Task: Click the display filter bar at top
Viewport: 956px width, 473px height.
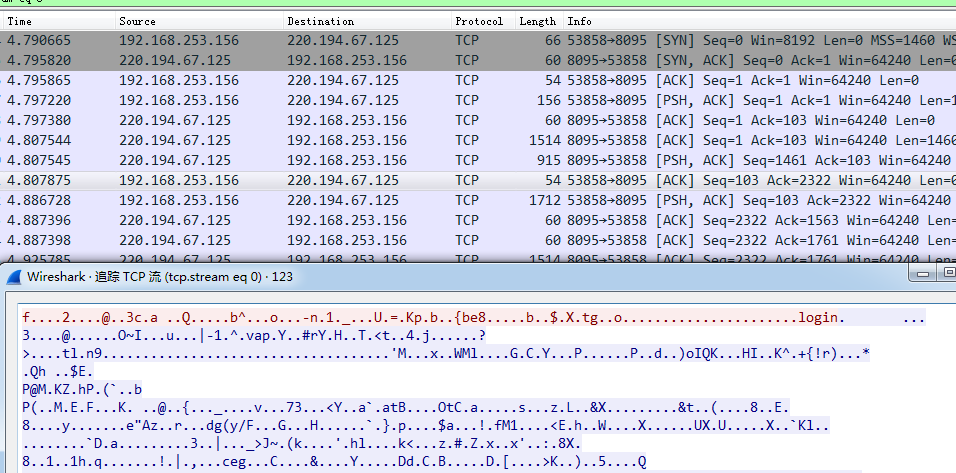Action: (400, 3)
